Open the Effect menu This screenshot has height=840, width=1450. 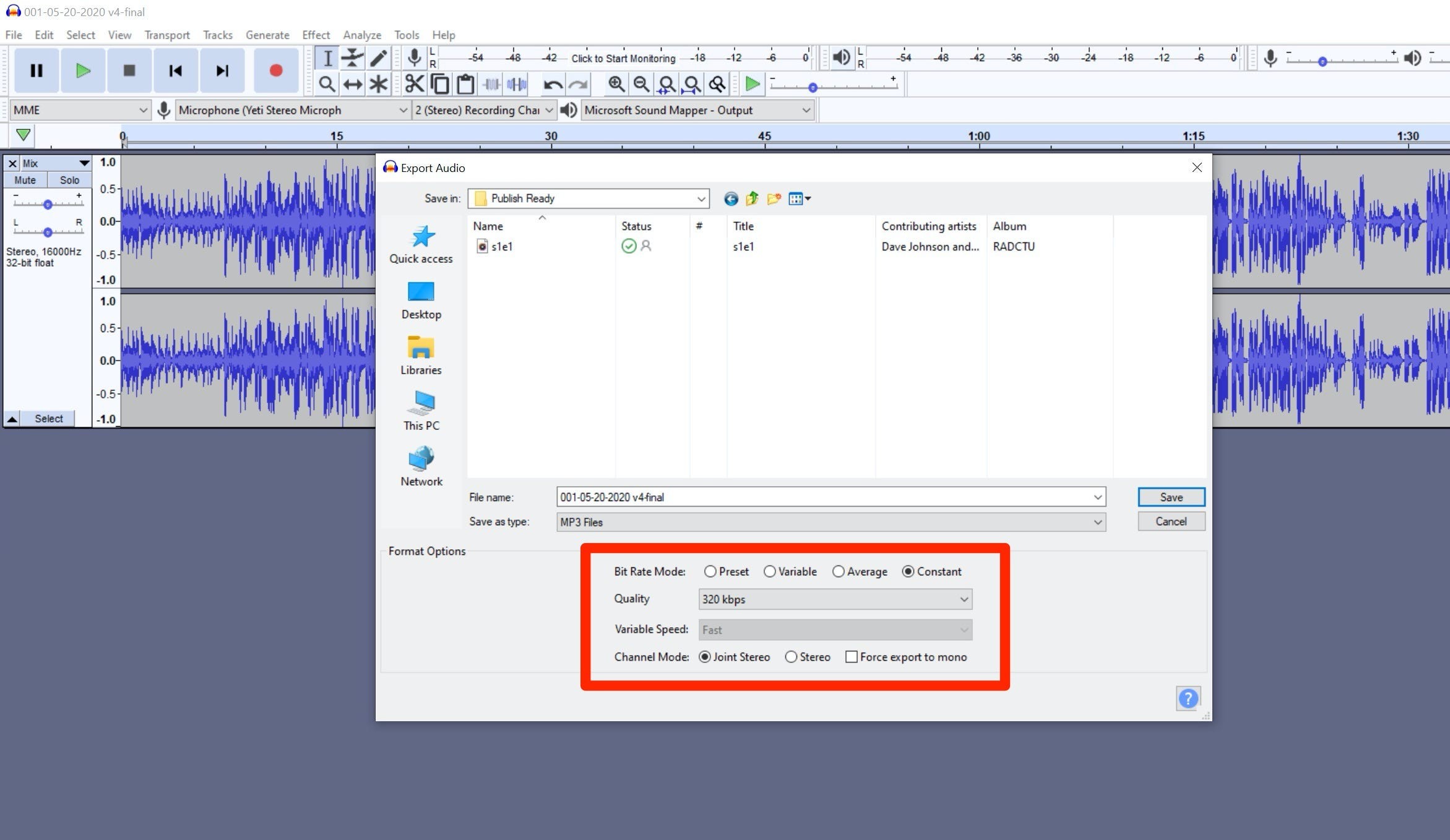316,35
